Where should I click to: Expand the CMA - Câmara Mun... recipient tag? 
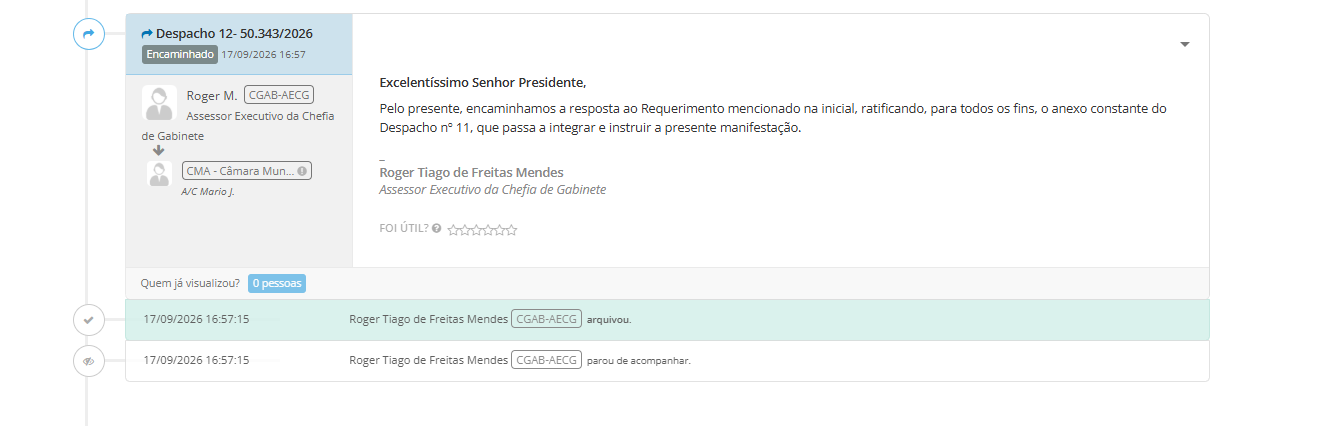coord(247,171)
